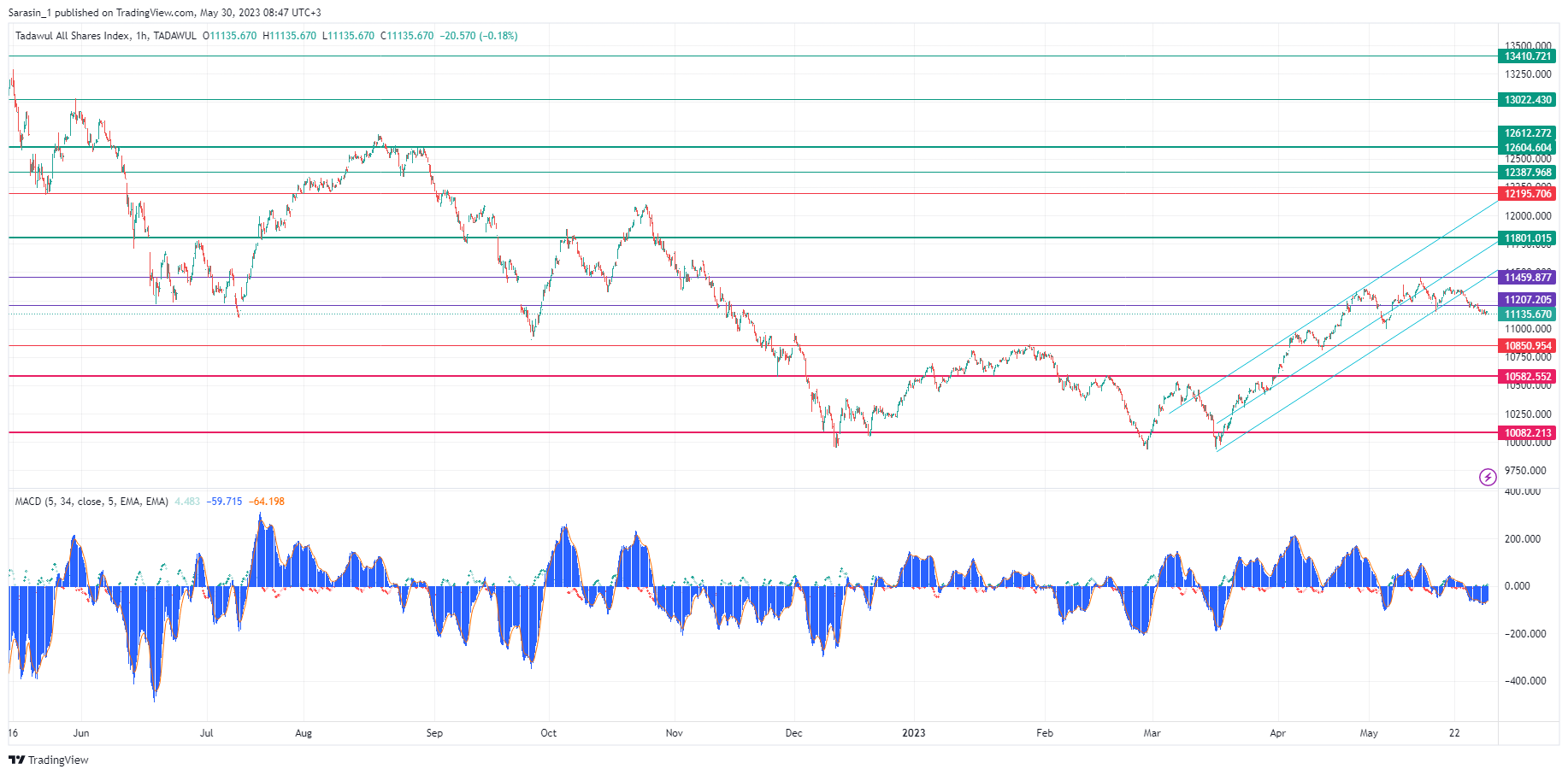
Task: Select the 10582.552 price level label
Action: (1528, 377)
